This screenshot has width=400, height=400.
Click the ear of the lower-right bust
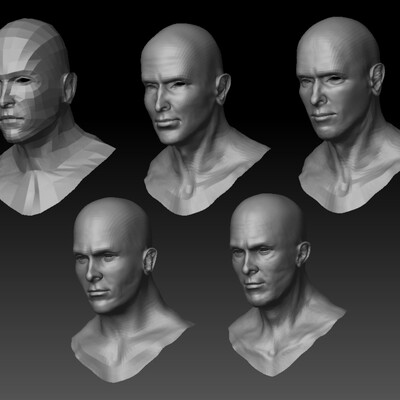point(303,254)
